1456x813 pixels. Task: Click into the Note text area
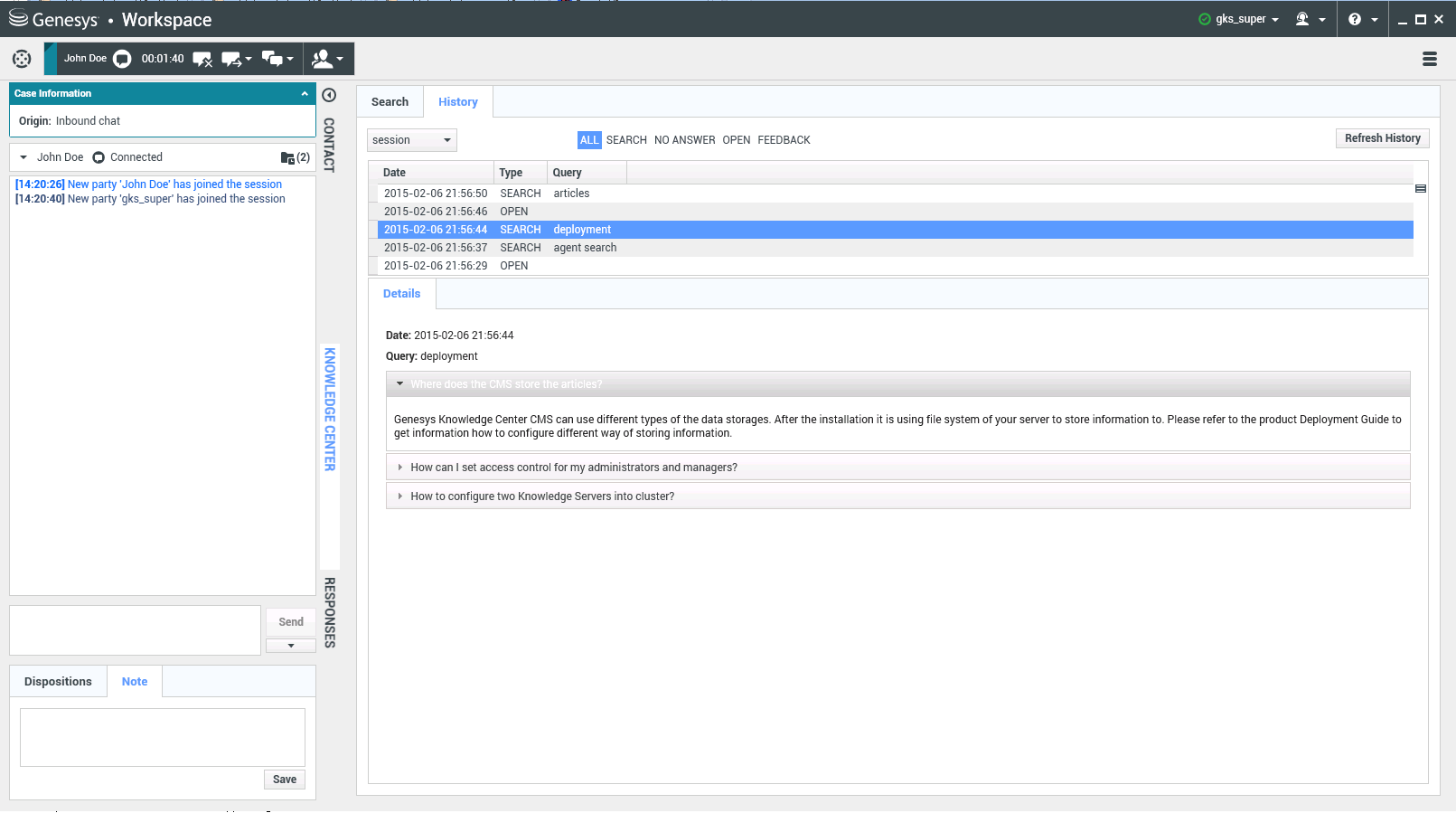click(x=163, y=738)
